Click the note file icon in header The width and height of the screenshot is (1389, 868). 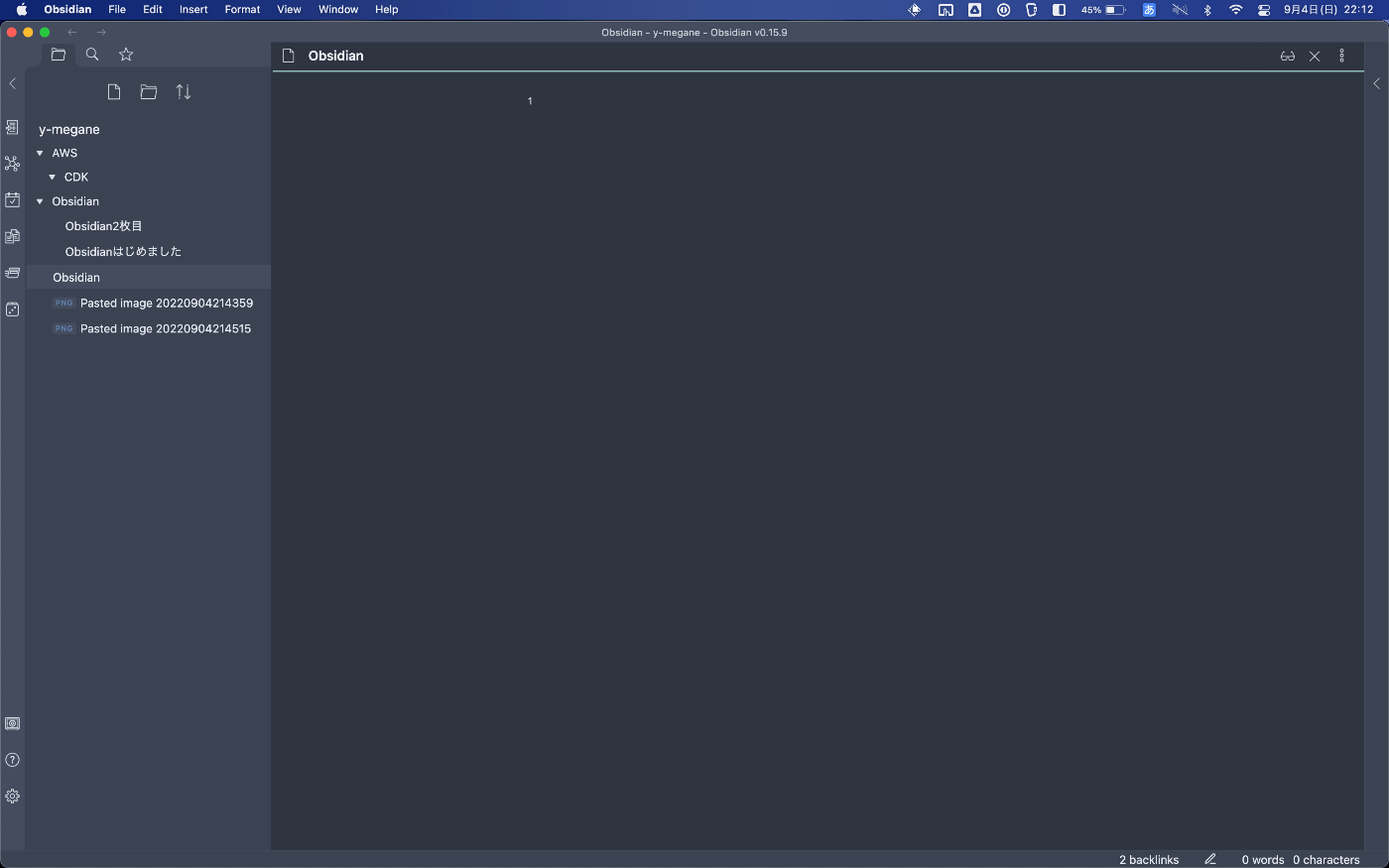click(x=289, y=56)
